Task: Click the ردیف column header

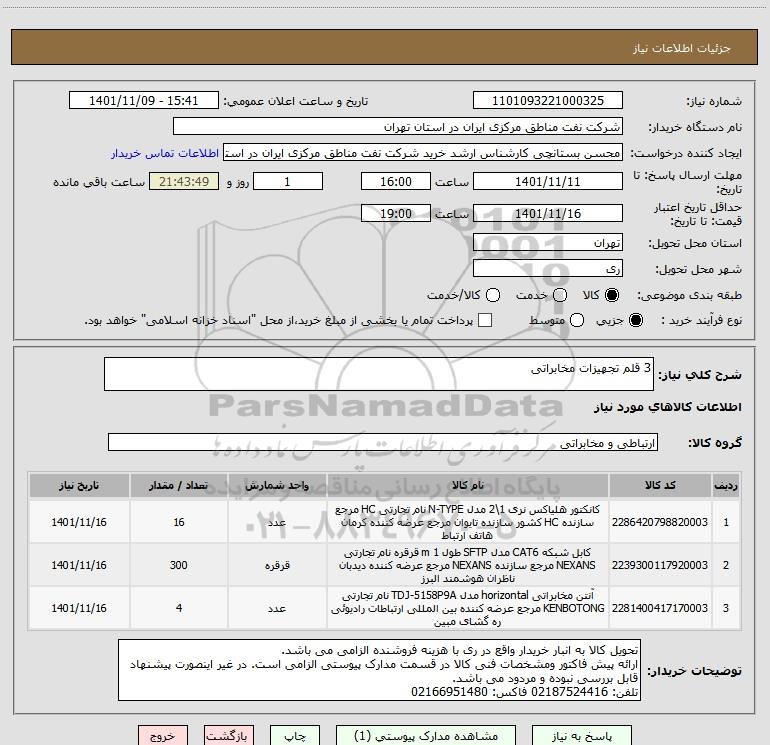Action: [726, 486]
